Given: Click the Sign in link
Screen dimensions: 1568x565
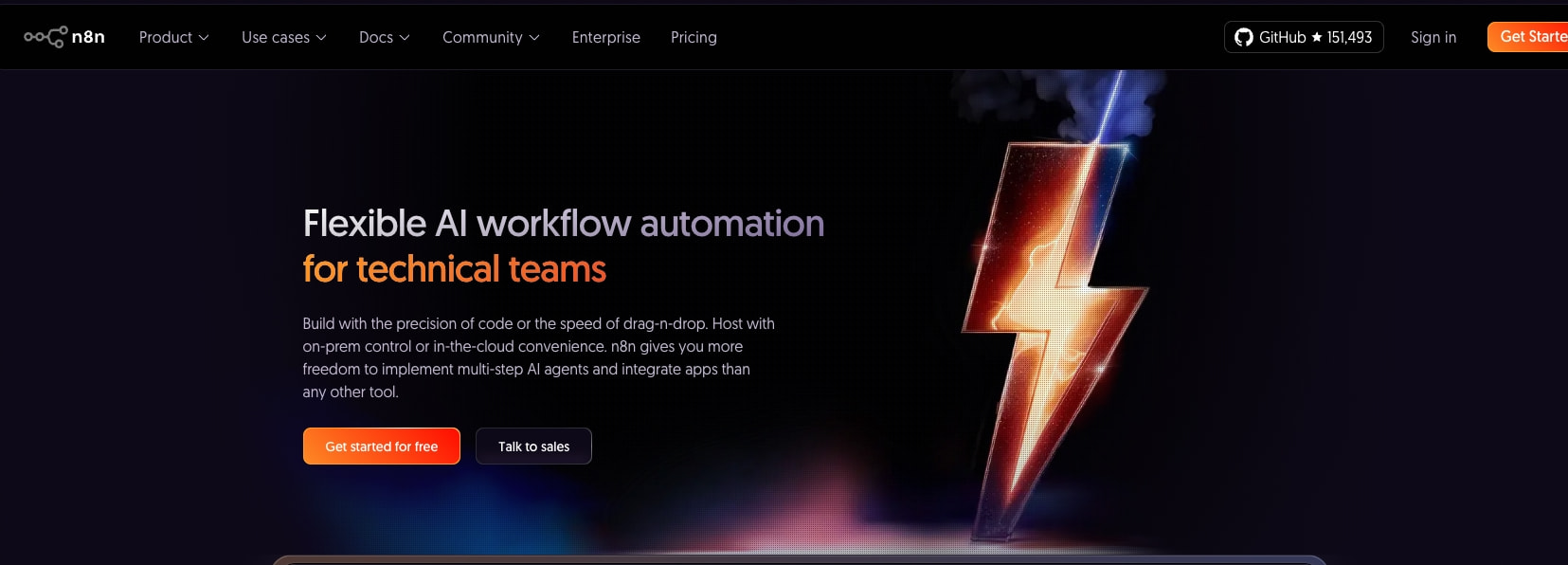Looking at the screenshot, I should tap(1433, 37).
